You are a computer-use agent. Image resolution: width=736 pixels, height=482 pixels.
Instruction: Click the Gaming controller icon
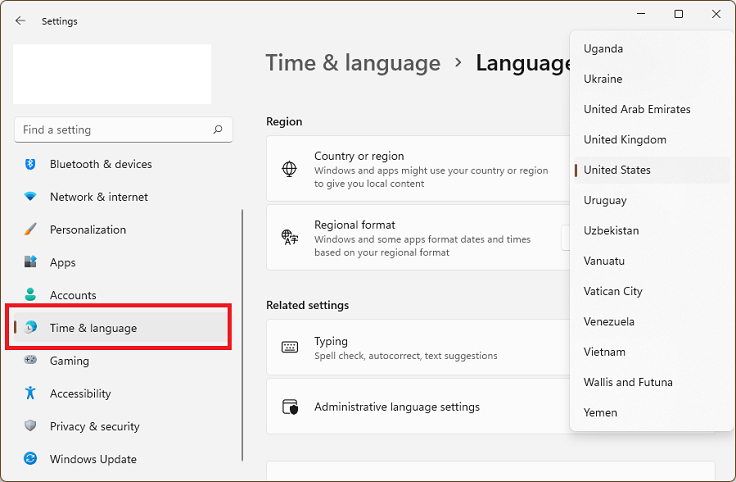(x=31, y=360)
